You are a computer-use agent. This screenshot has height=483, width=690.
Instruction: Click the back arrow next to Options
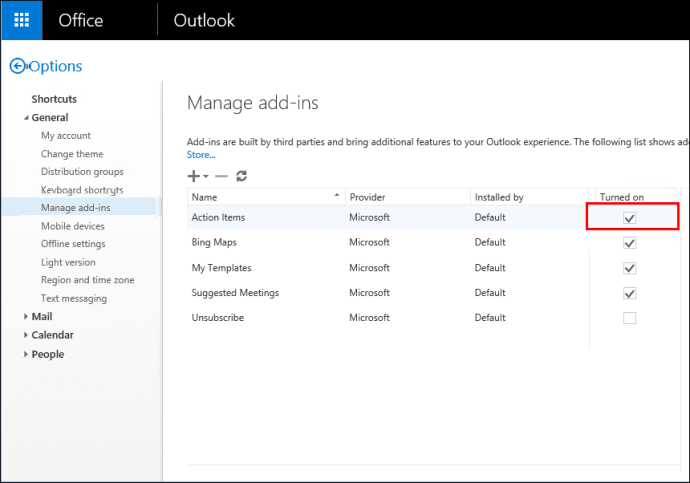17,66
